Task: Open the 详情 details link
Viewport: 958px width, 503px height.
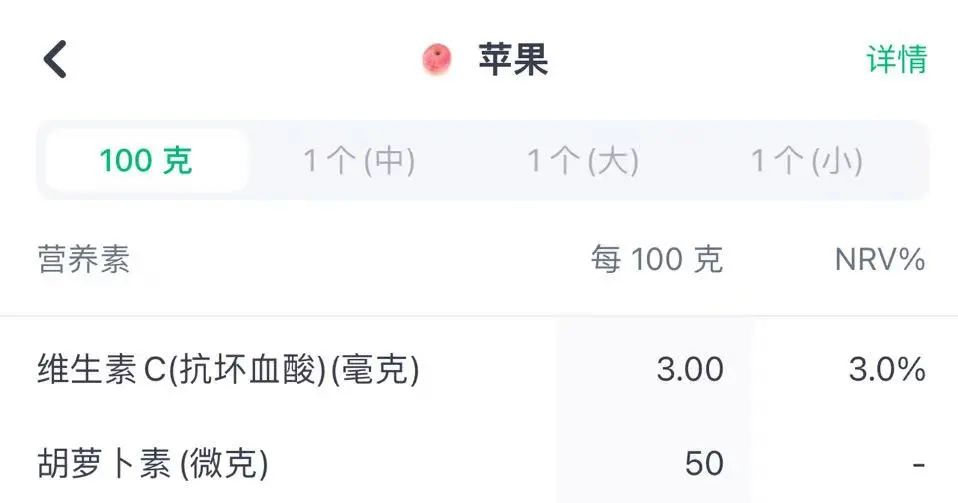Action: [896, 59]
